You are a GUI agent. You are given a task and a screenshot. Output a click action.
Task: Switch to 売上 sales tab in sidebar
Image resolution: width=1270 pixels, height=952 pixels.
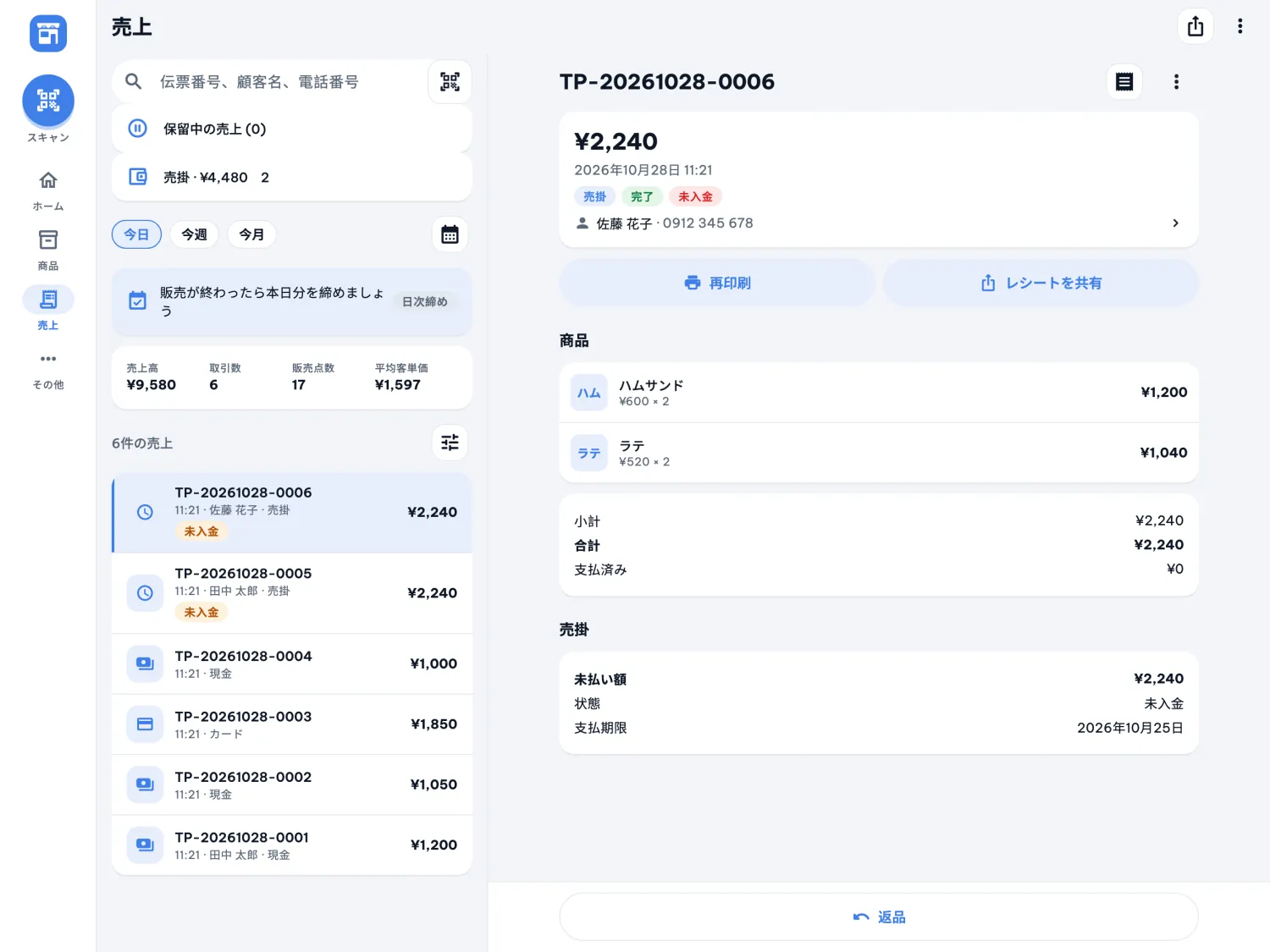48,310
